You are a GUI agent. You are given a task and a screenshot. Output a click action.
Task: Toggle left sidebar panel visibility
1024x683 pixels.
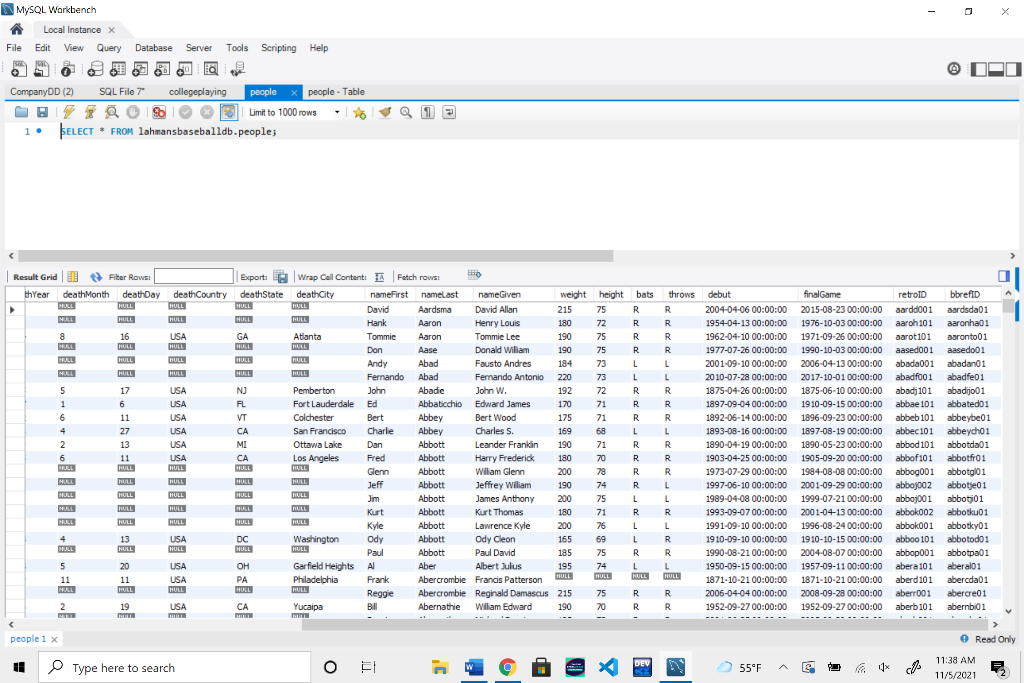pos(979,69)
